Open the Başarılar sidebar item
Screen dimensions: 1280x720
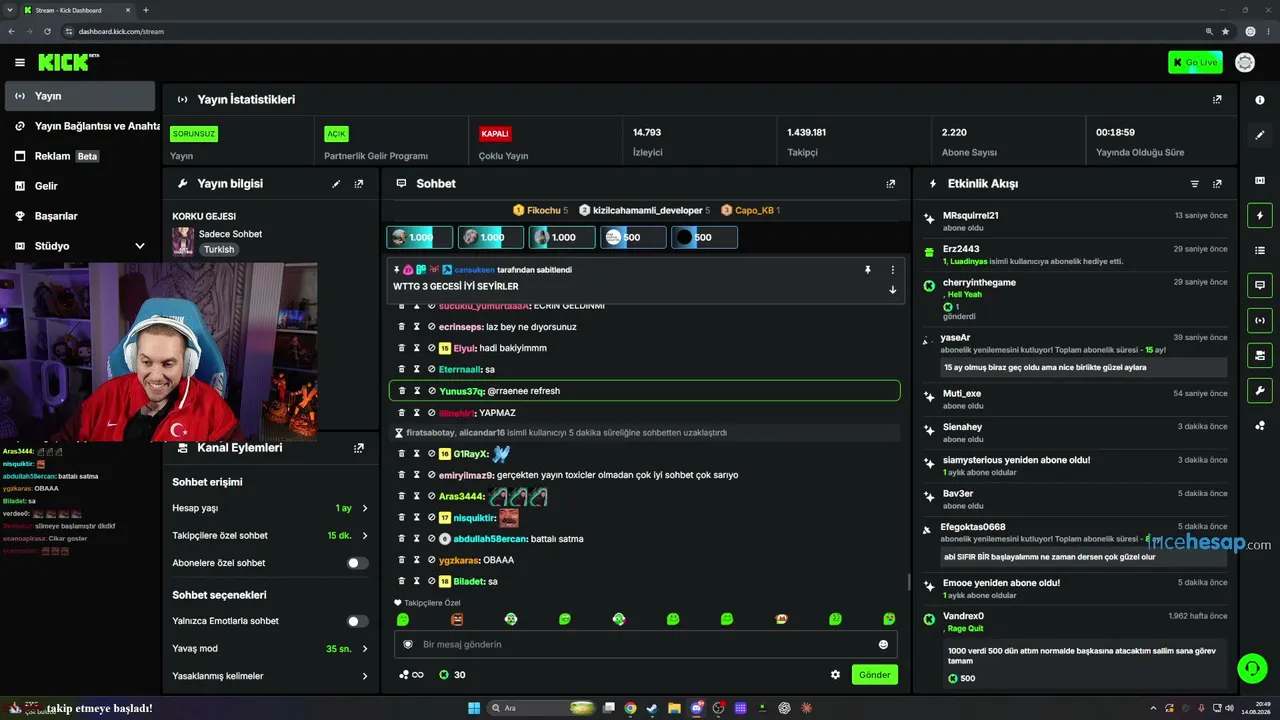80,216
